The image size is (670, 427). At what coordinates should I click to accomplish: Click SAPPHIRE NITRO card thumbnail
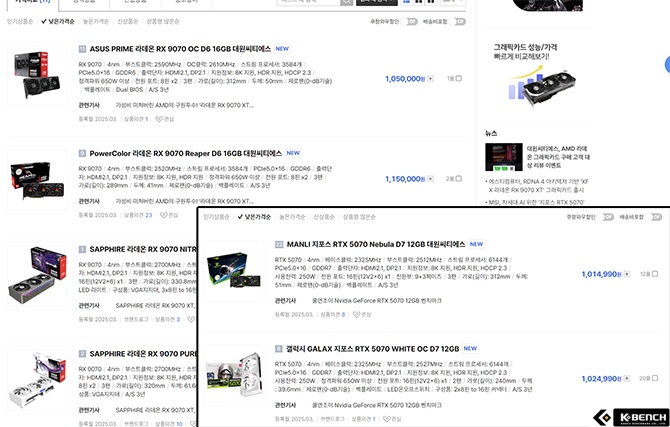pos(37,276)
